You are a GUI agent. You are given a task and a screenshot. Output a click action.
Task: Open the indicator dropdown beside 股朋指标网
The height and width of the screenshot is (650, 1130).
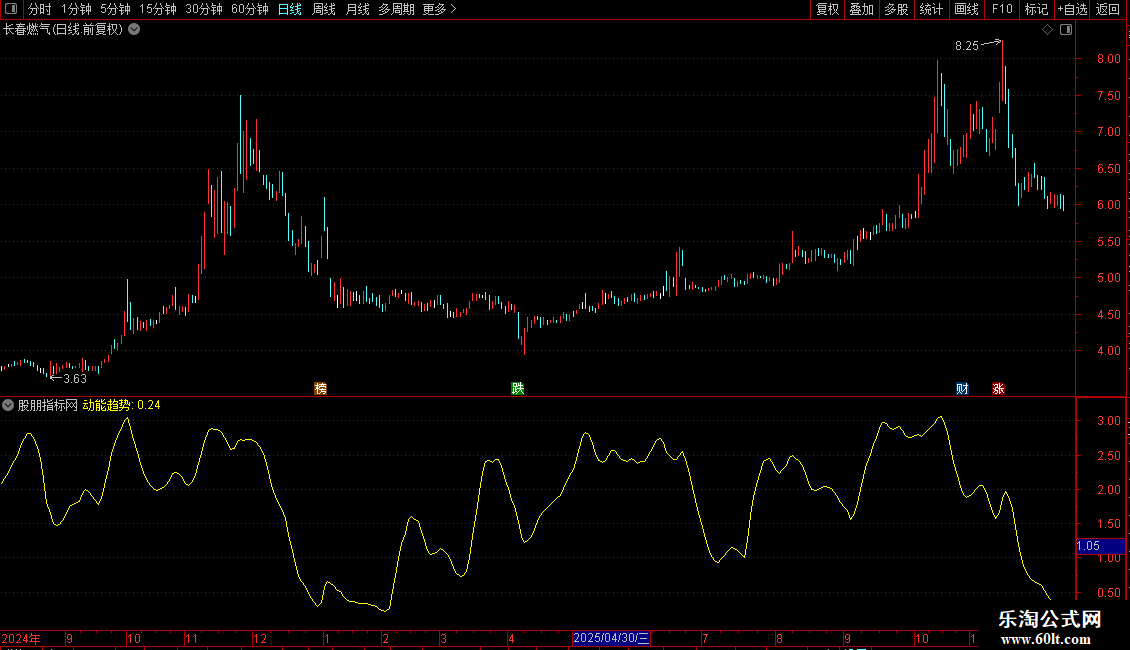point(8,405)
